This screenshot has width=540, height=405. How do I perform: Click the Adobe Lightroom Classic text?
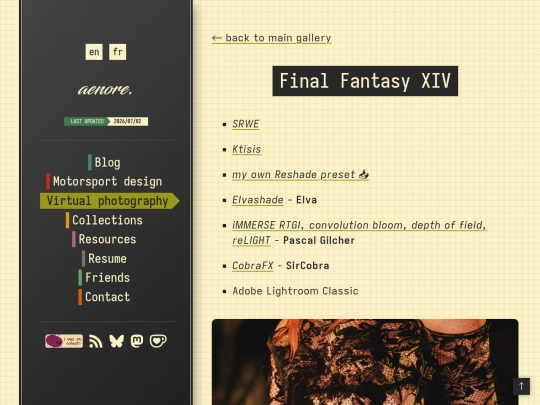pyautogui.click(x=295, y=291)
